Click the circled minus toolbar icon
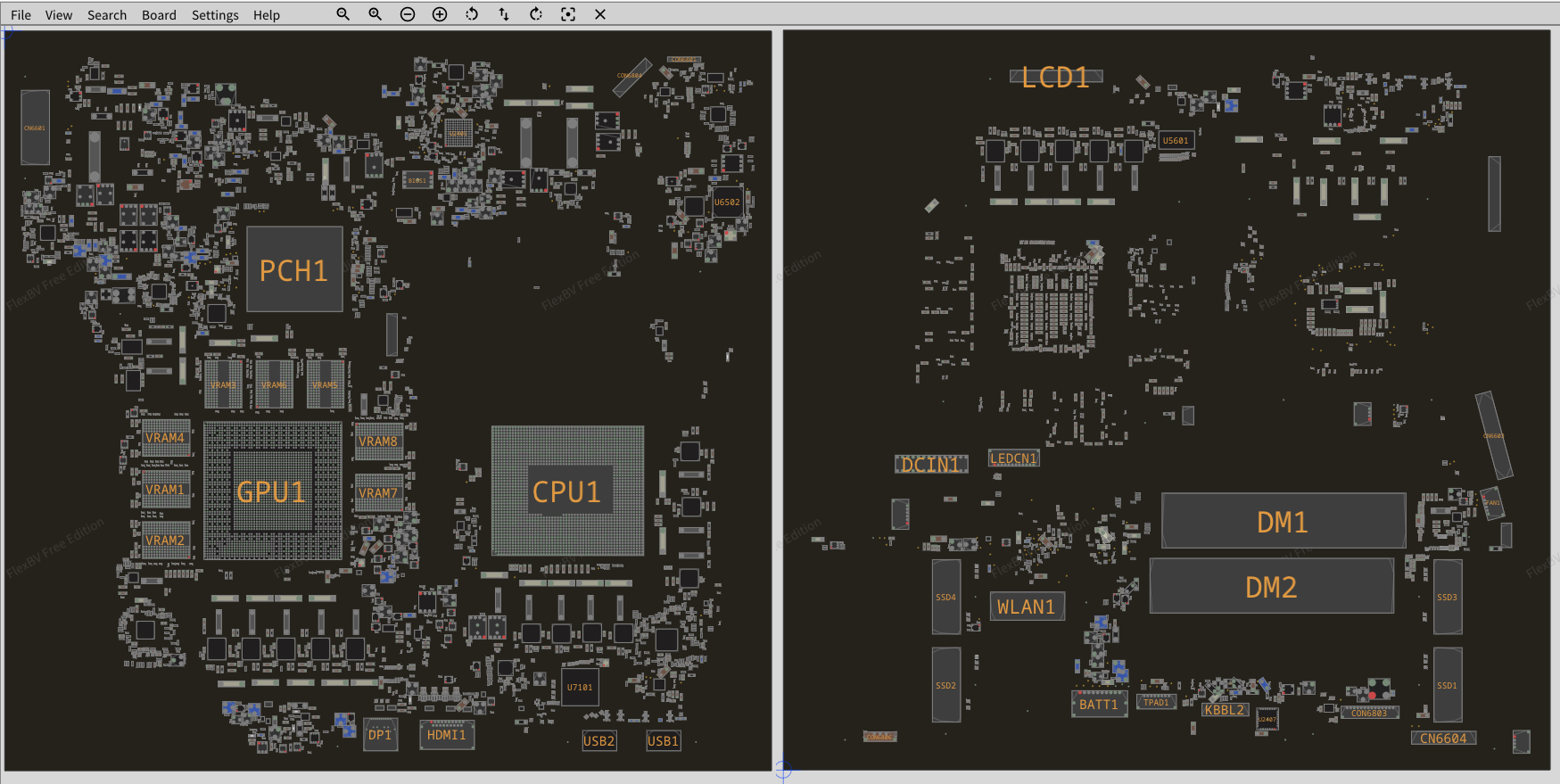The image size is (1560, 784). coord(408,14)
